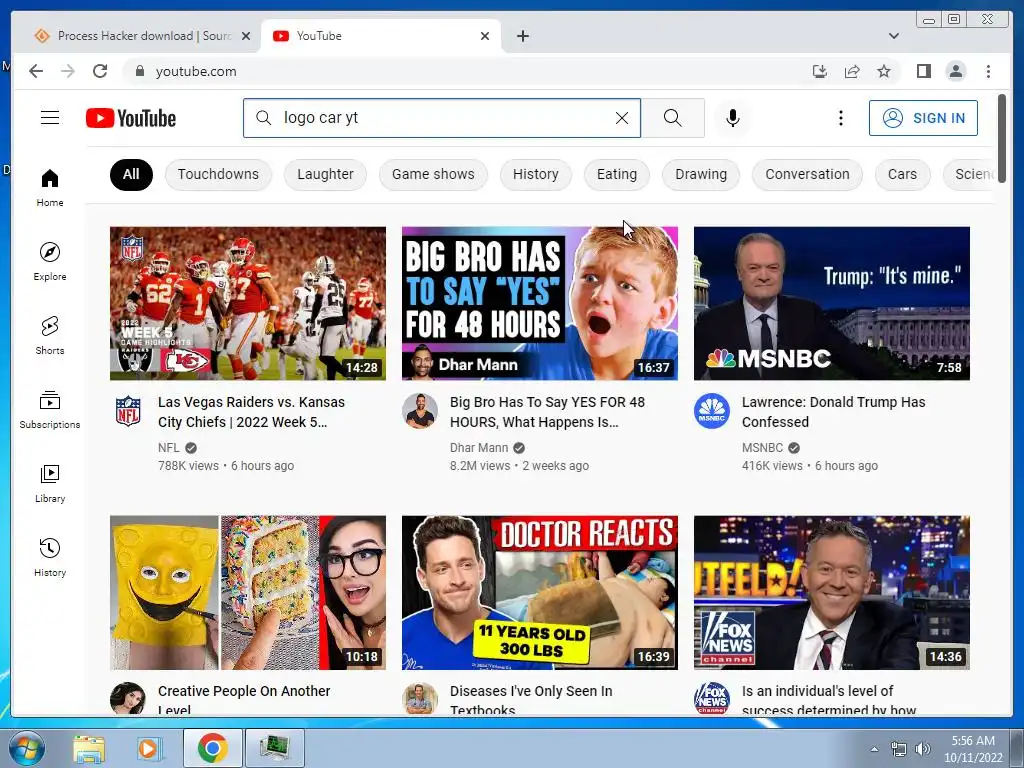Viewport: 1024px width, 768px height.
Task: Open NFL channel avatar
Action: tap(128, 411)
